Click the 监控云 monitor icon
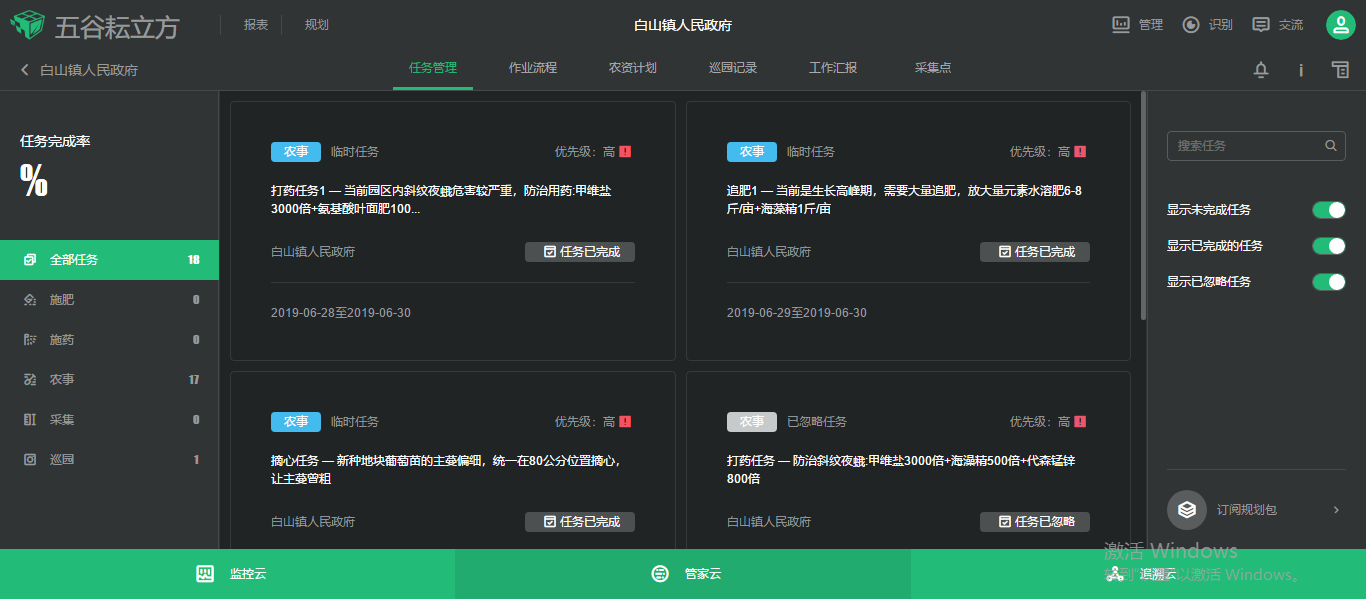The height and width of the screenshot is (599, 1366). pos(205,574)
